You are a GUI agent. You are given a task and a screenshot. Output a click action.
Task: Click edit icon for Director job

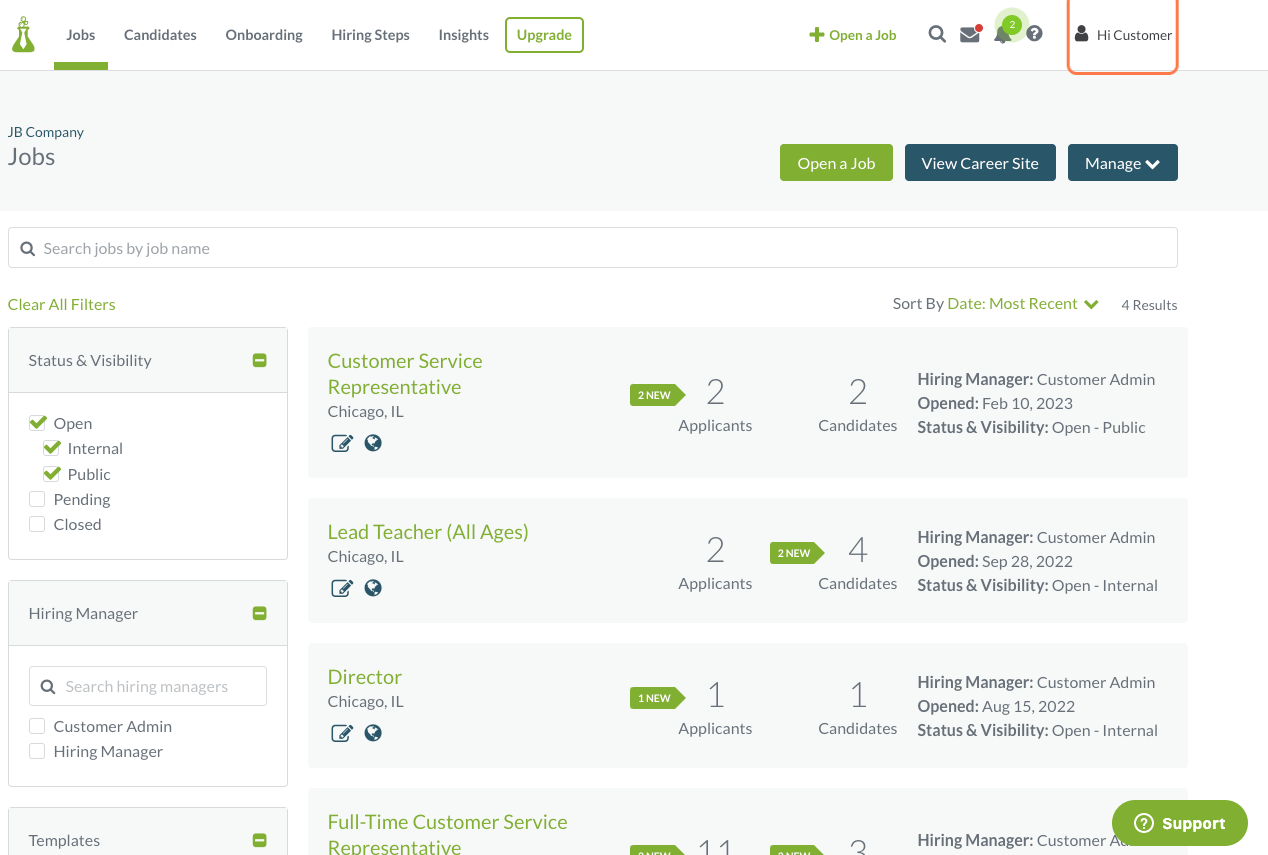click(342, 733)
